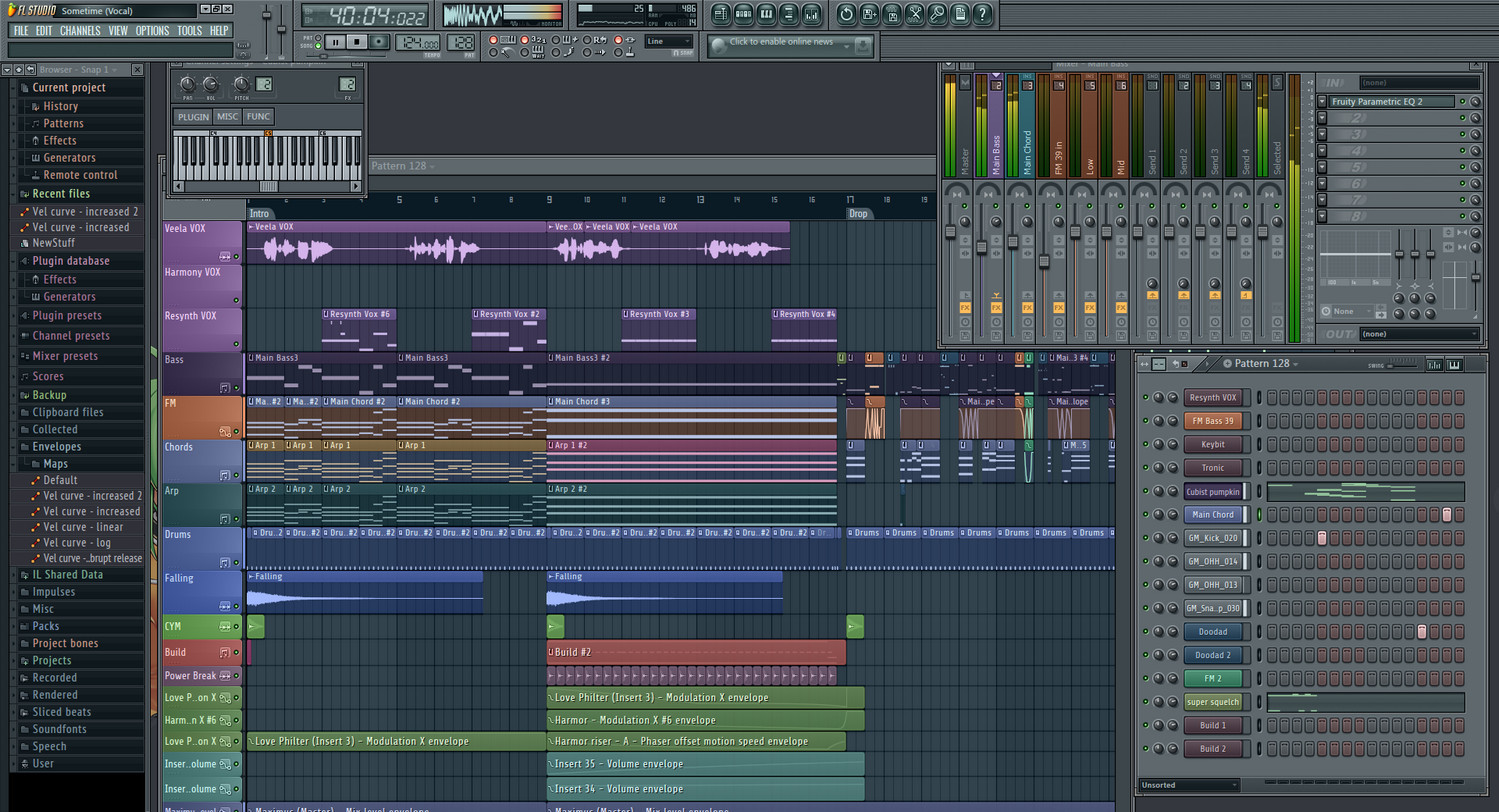This screenshot has height=812, width=1499.
Task: Expand the Plugin presets browser folder
Action: tap(66, 316)
